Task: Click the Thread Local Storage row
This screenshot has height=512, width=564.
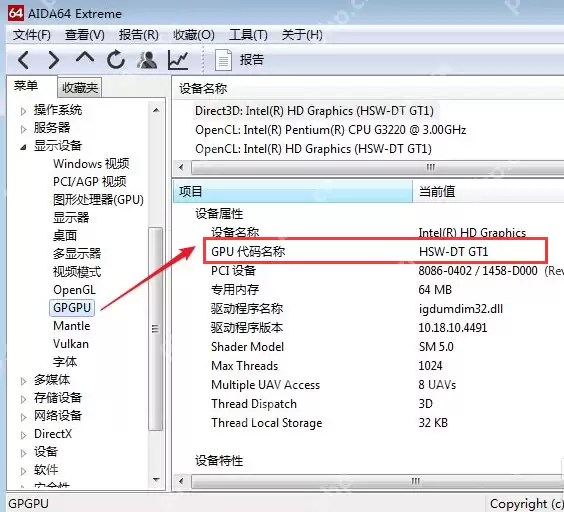Action: tap(329, 423)
